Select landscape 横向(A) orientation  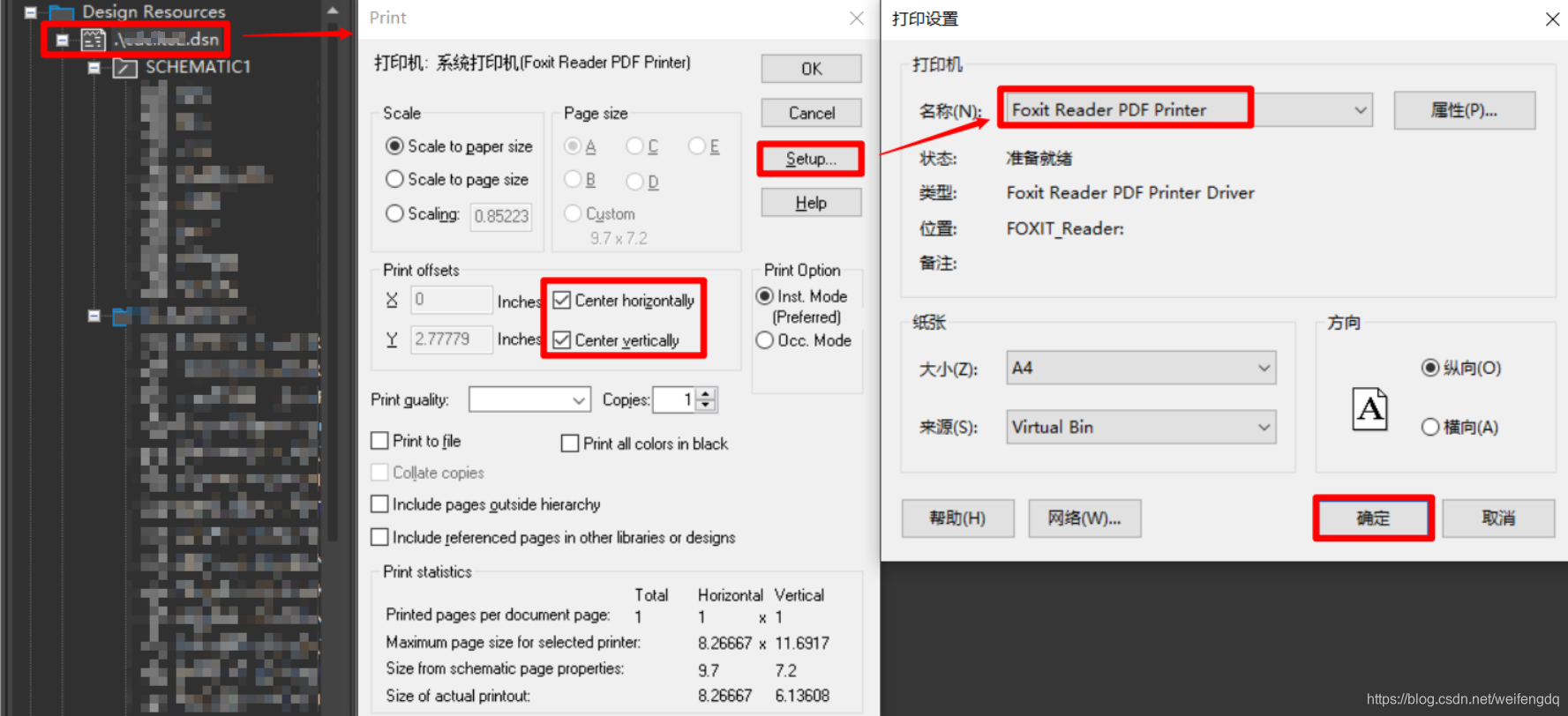(x=1429, y=428)
